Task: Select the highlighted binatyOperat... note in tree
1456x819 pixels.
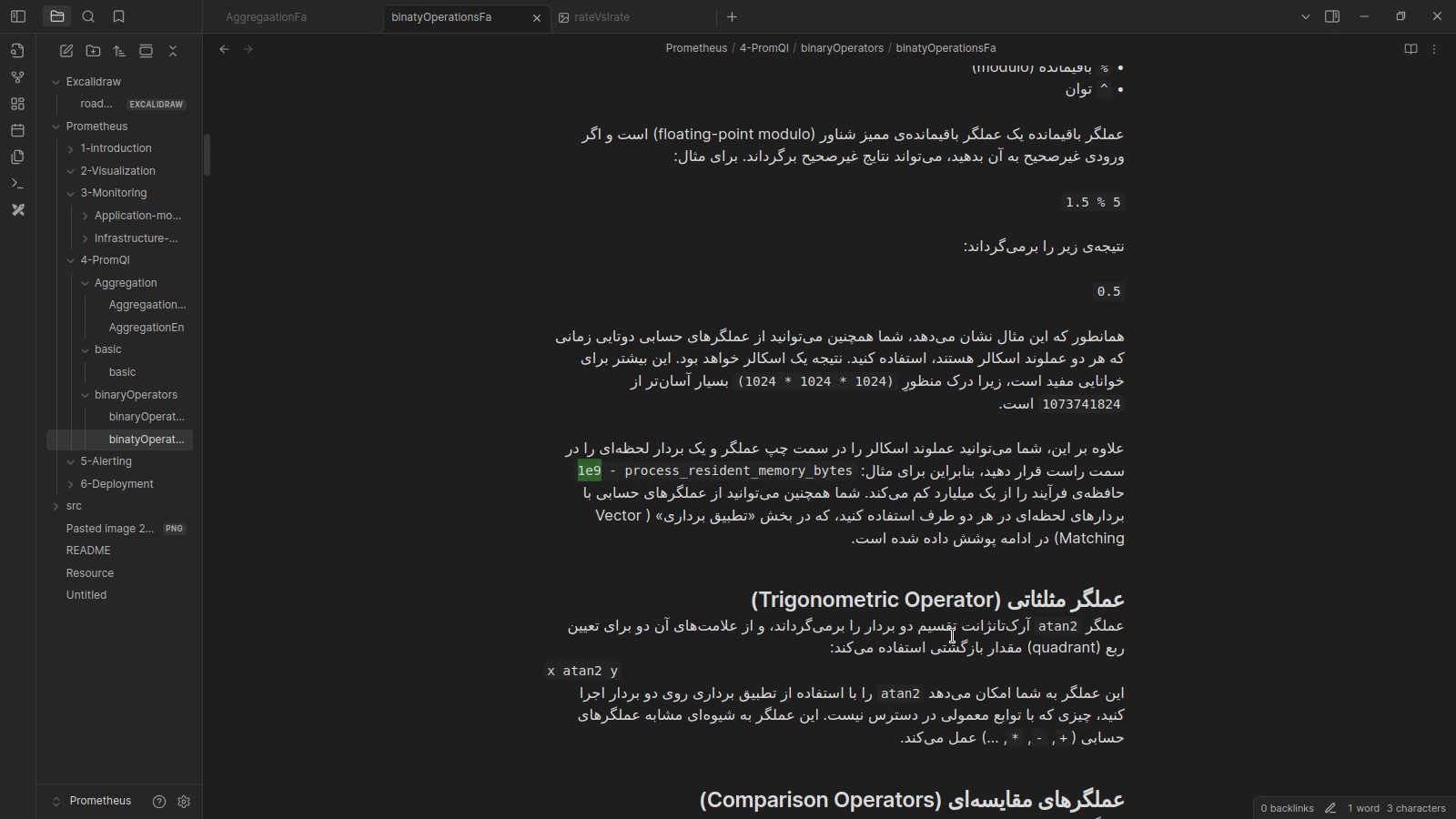Action: click(x=120, y=440)
